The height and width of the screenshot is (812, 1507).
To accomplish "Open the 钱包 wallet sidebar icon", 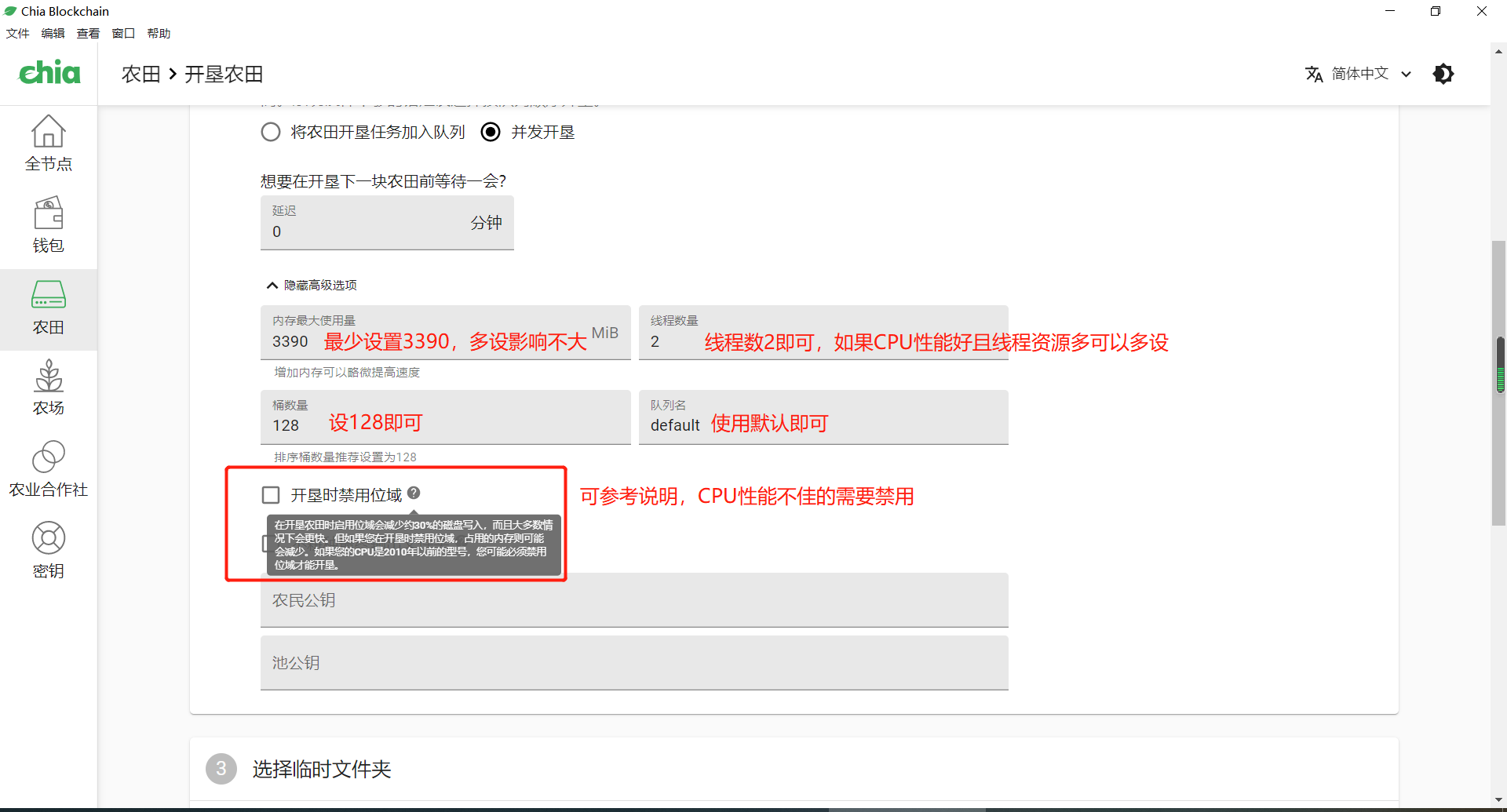I will [48, 224].
